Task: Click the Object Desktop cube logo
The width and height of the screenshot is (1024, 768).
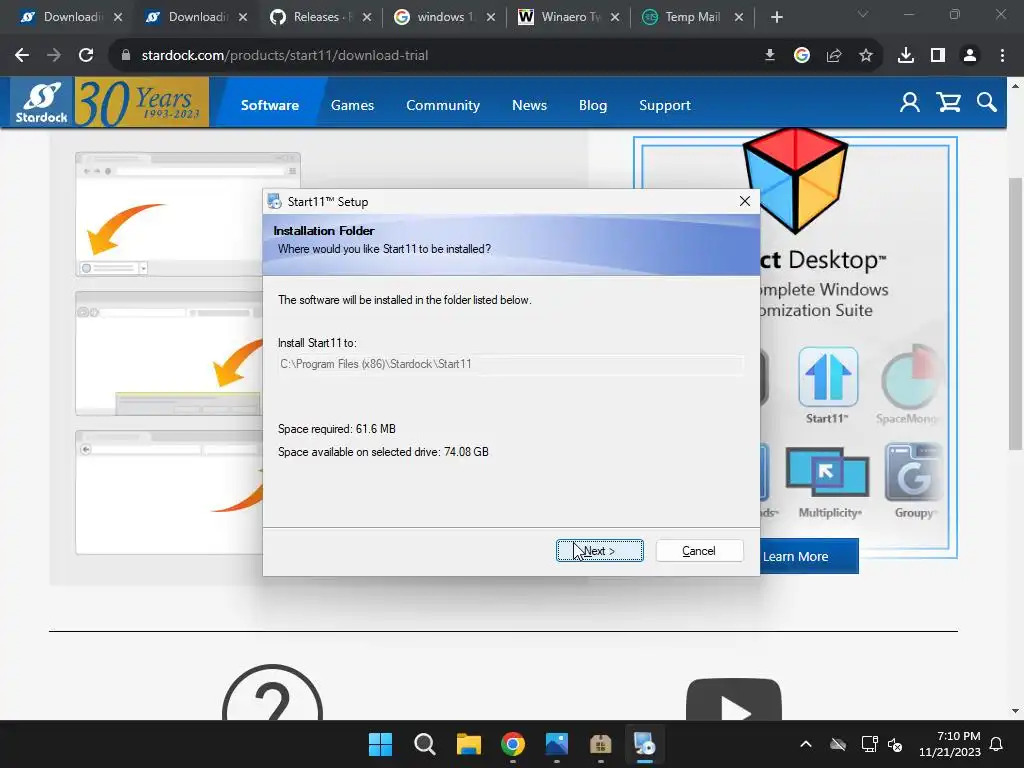Action: [795, 180]
